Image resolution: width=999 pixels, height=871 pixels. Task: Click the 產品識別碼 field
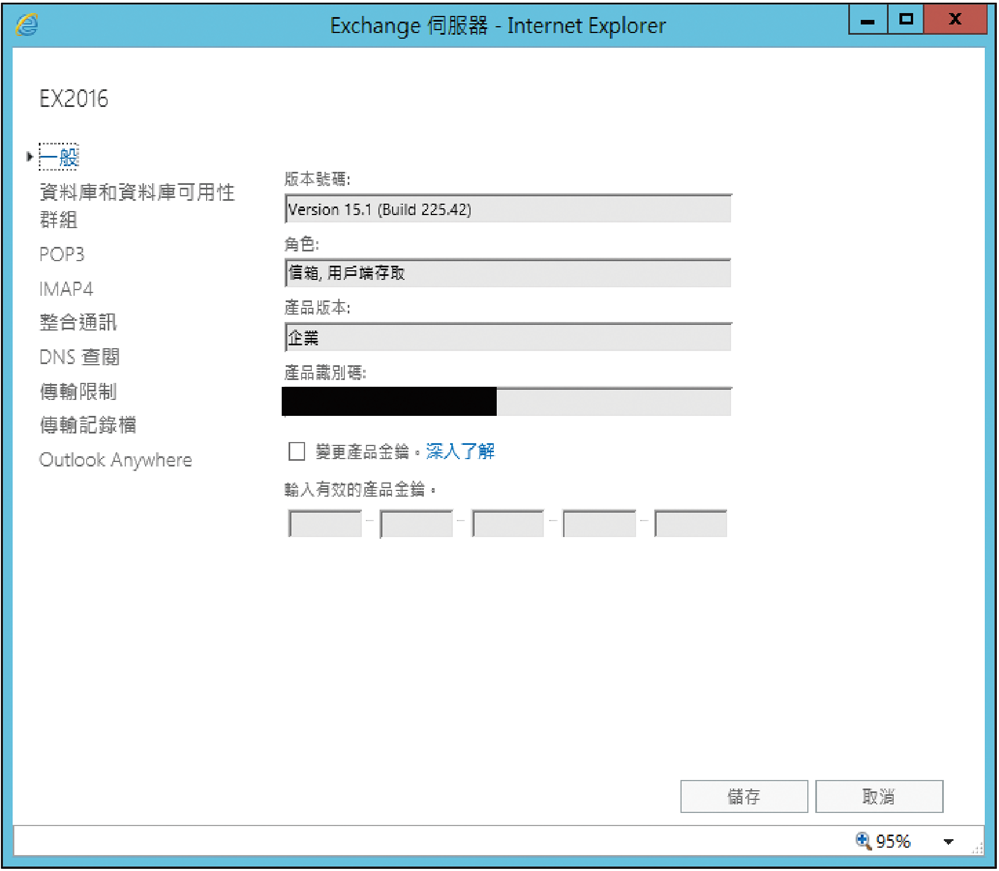tap(508, 402)
